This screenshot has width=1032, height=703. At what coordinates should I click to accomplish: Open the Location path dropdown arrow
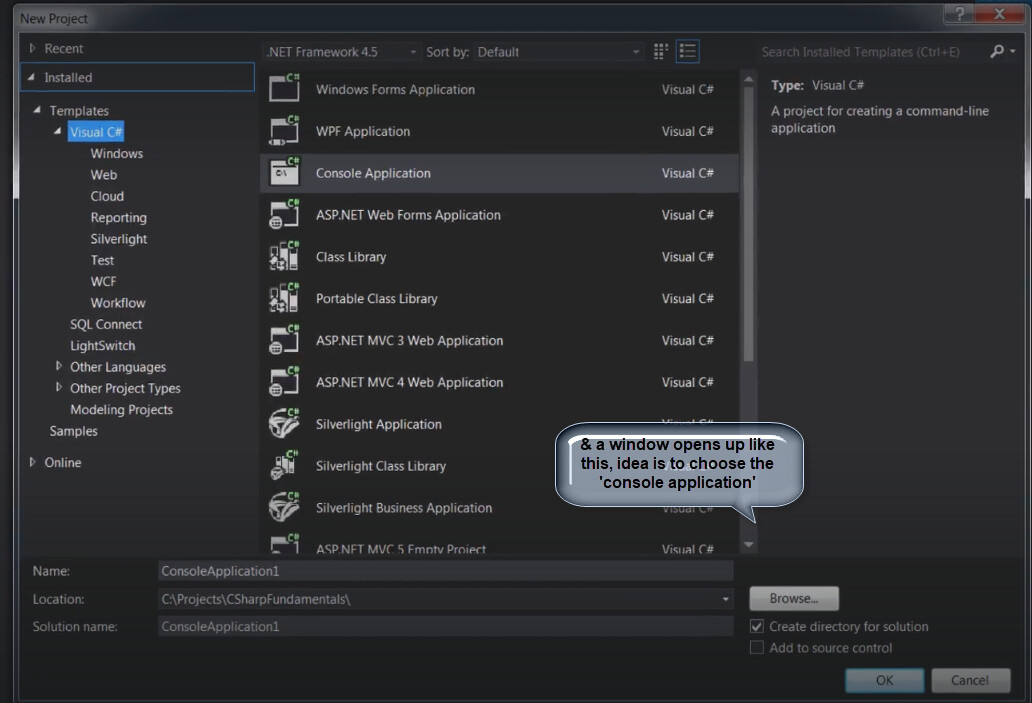point(725,599)
